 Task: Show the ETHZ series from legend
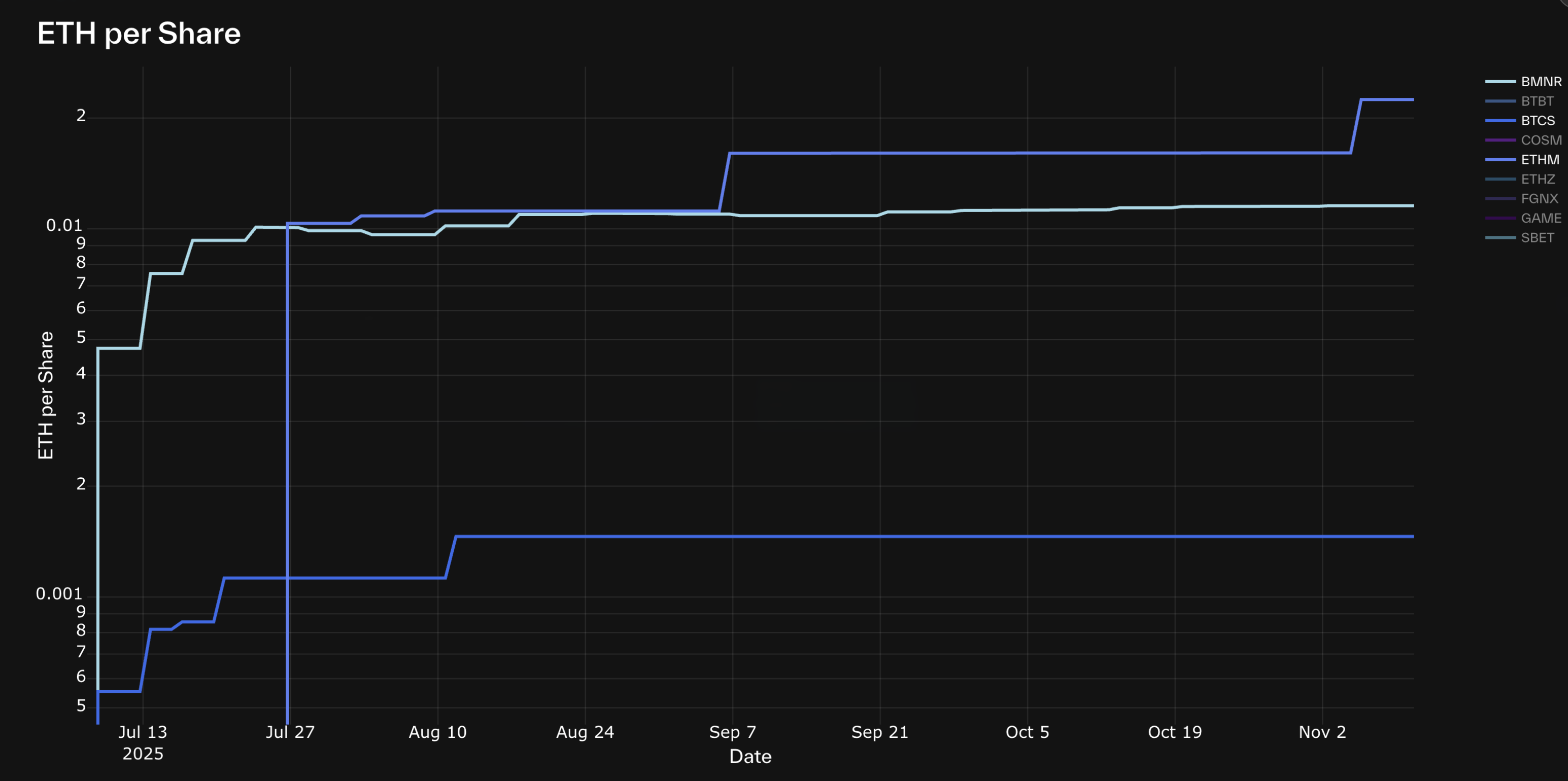click(1538, 179)
